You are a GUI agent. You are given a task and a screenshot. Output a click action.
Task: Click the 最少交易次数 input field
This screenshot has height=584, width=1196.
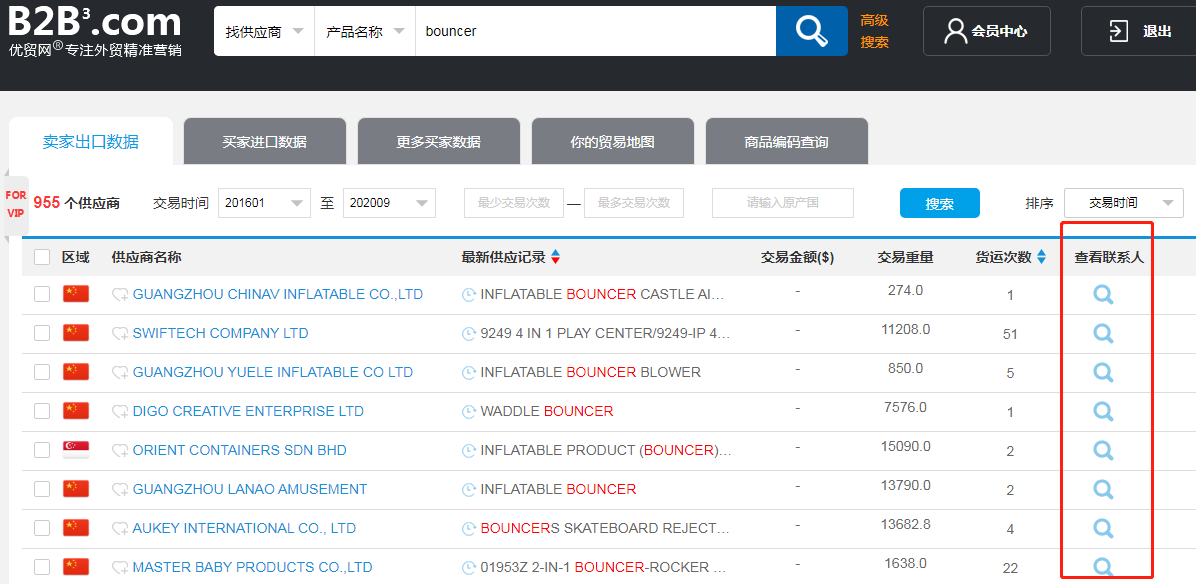point(513,203)
